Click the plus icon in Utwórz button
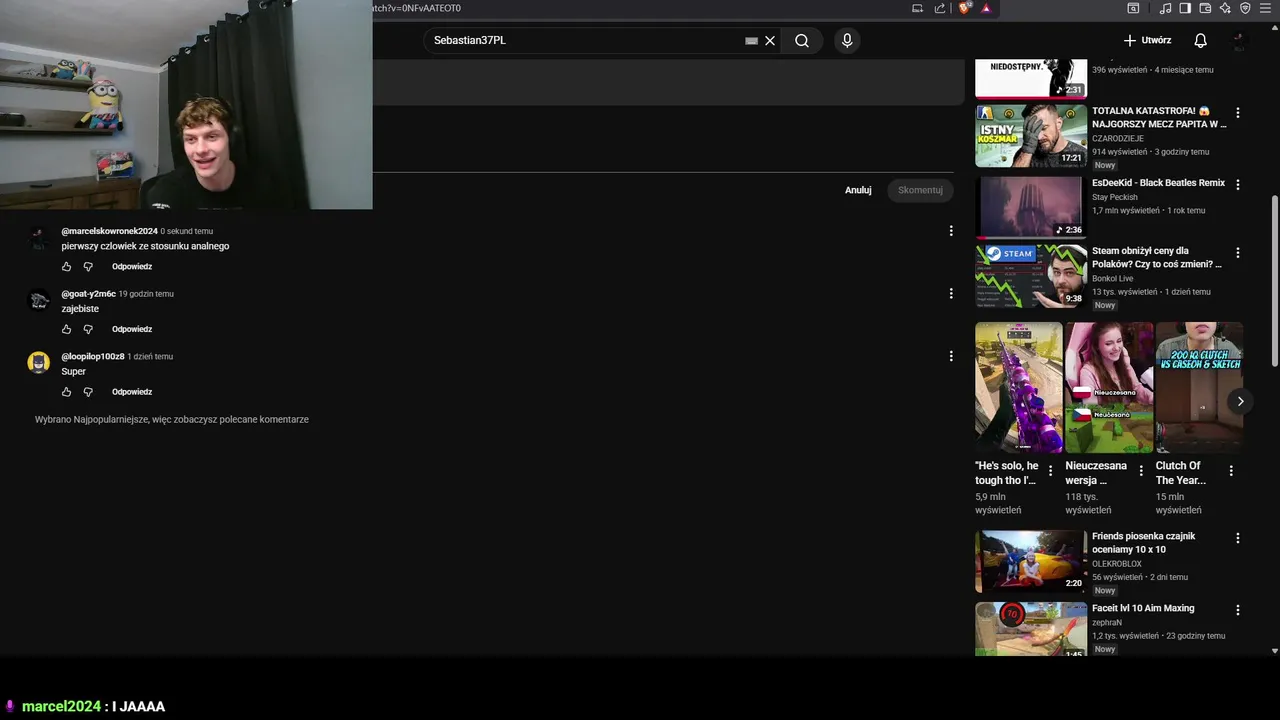 point(1130,41)
